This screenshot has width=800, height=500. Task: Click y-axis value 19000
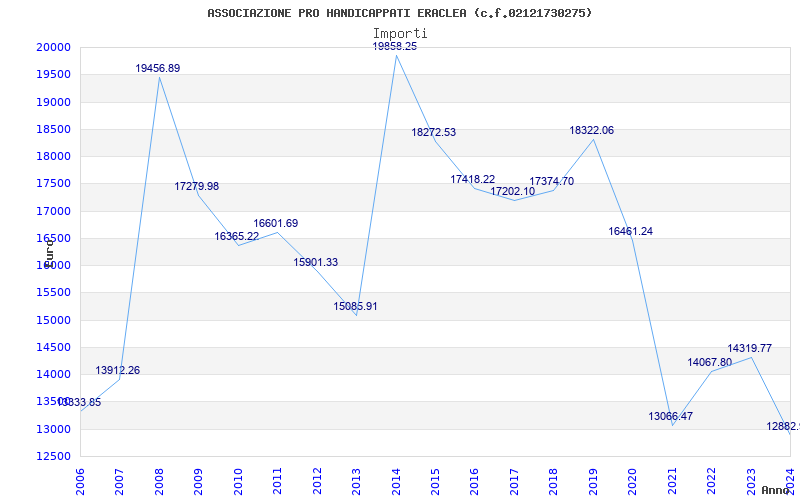[x=53, y=102]
